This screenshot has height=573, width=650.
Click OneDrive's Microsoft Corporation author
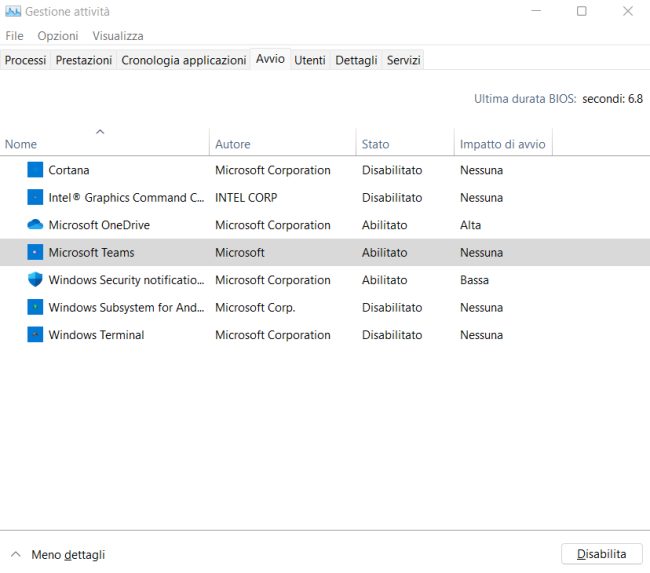coord(273,225)
